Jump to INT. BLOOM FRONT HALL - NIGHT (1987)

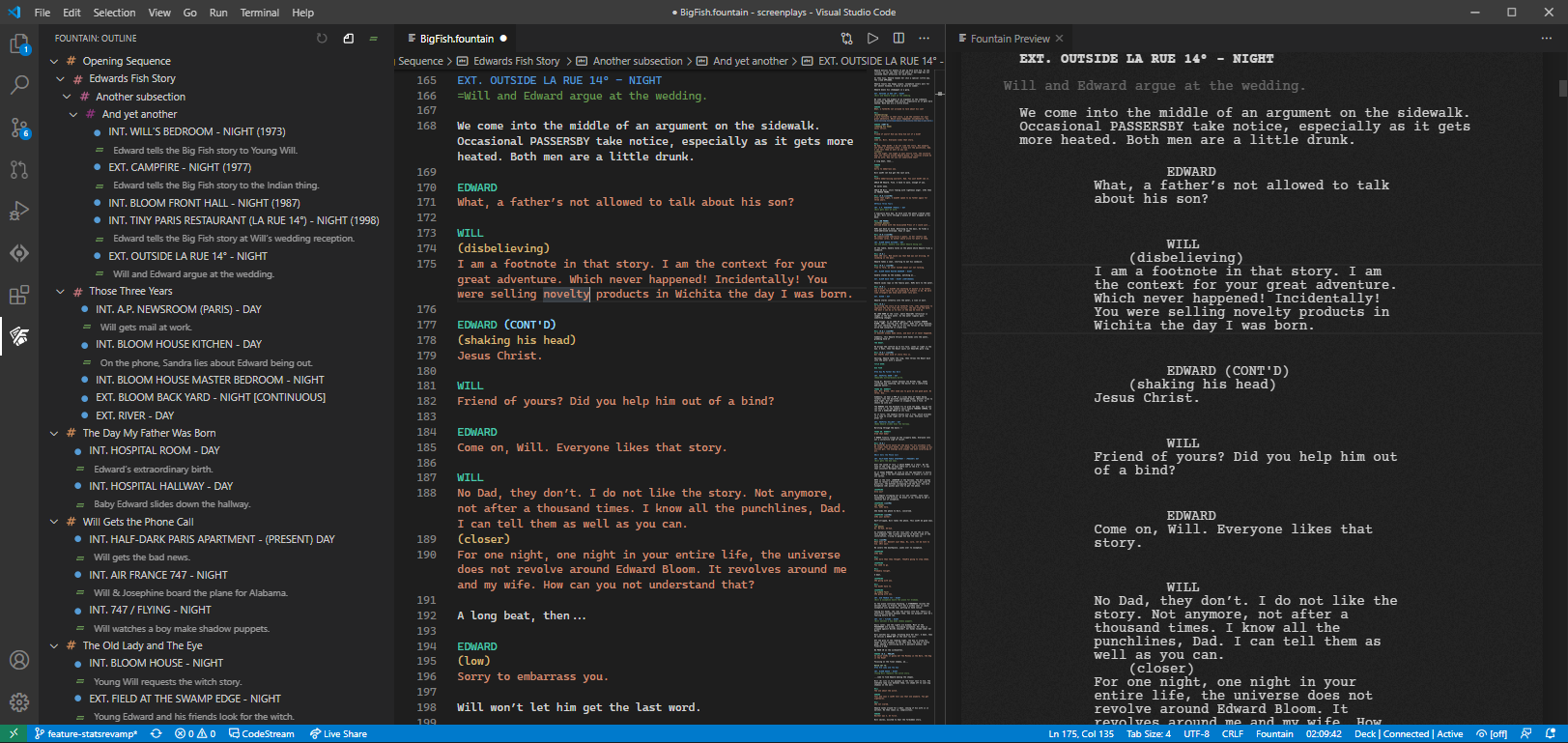click(204, 203)
